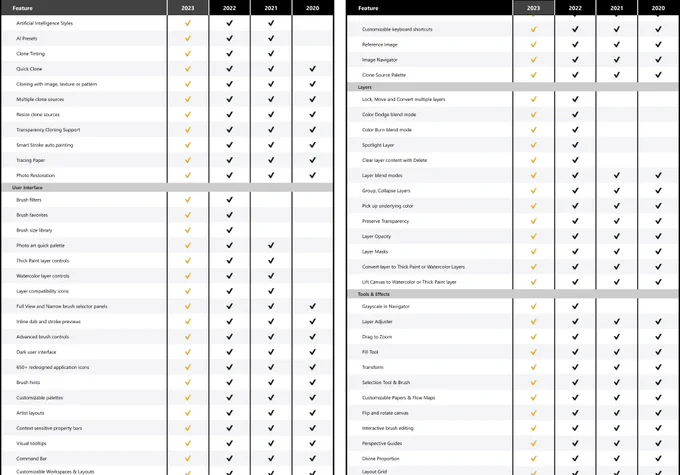Click the Artificial Intelligence Styles feature row
Screen dimensions: 680x475
(x=167, y=23)
